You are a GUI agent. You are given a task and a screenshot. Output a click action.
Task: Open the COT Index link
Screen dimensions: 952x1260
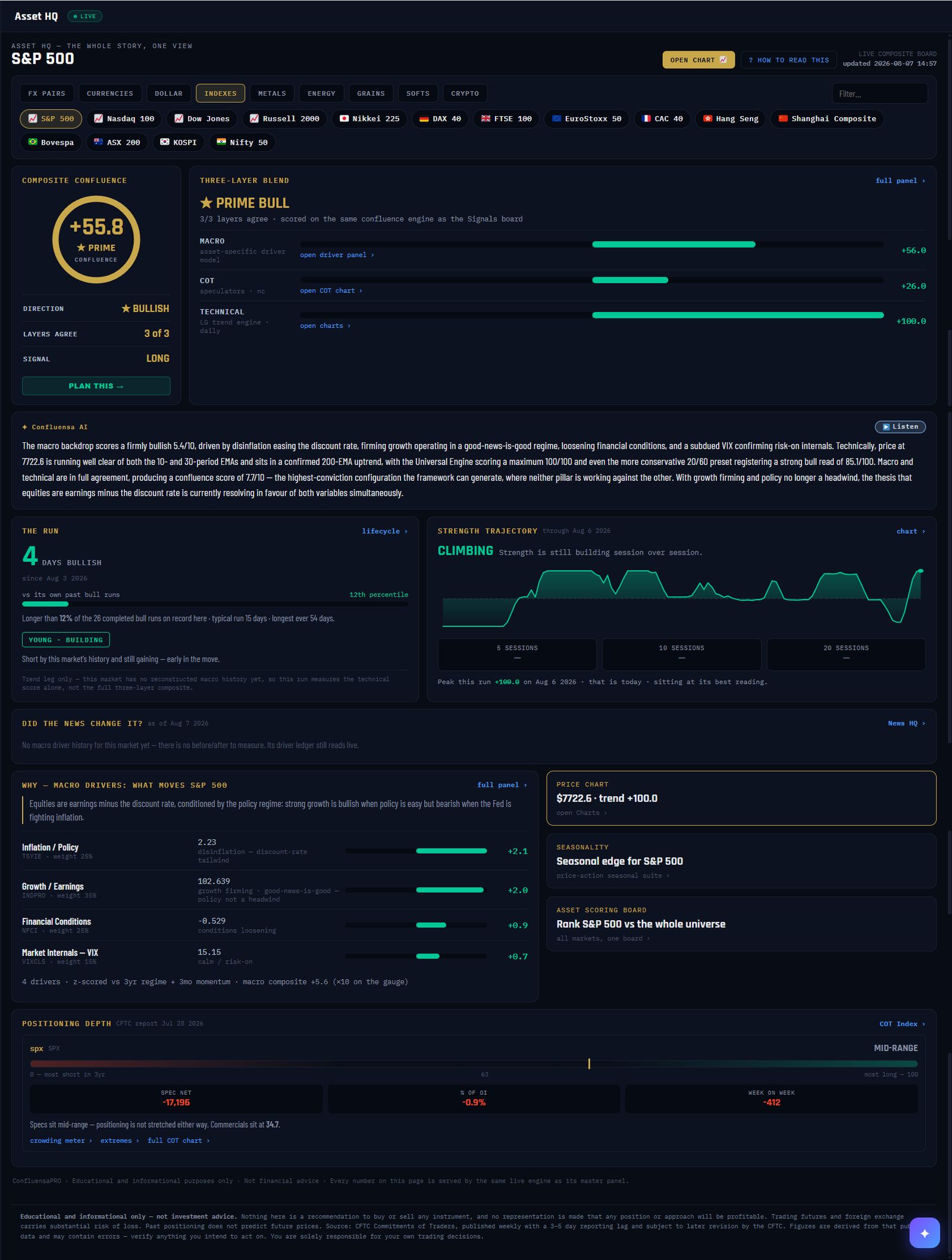pos(903,1024)
